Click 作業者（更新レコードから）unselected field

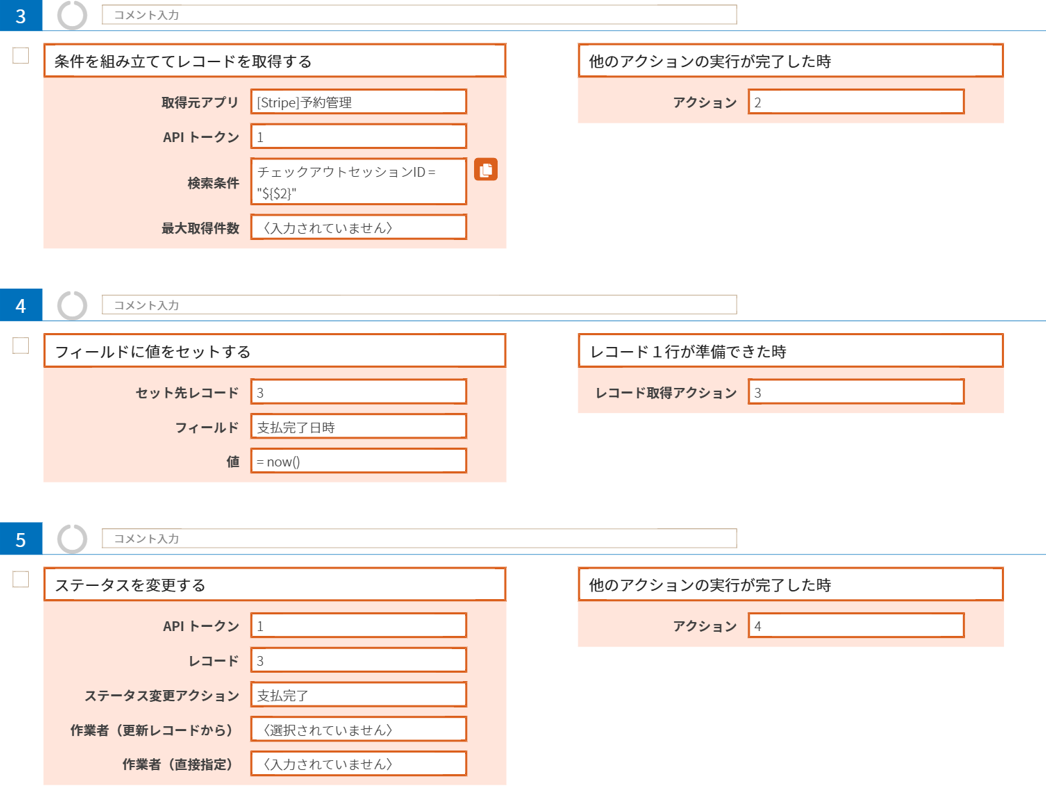click(x=358, y=730)
